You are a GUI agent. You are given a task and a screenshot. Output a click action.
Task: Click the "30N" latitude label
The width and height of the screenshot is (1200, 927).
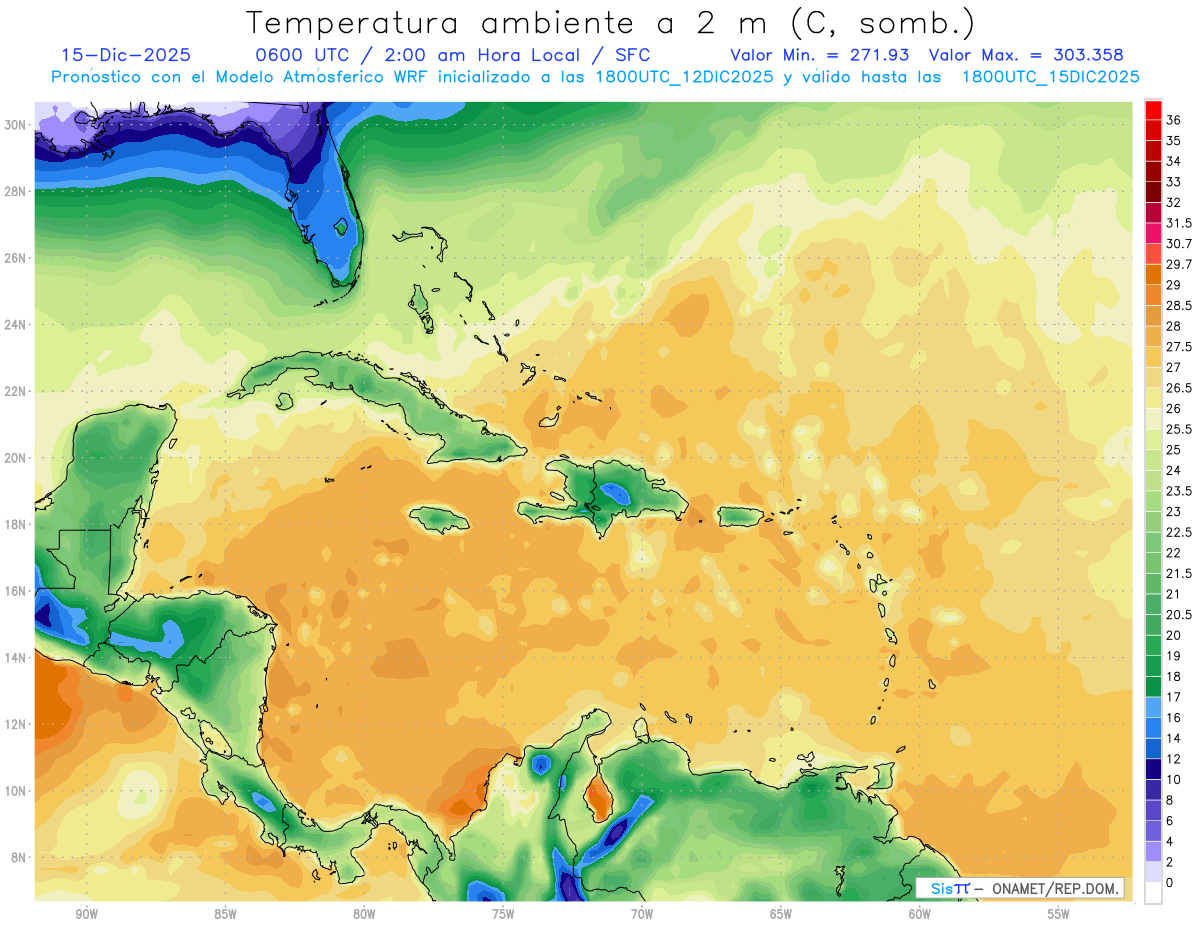(x=15, y=124)
